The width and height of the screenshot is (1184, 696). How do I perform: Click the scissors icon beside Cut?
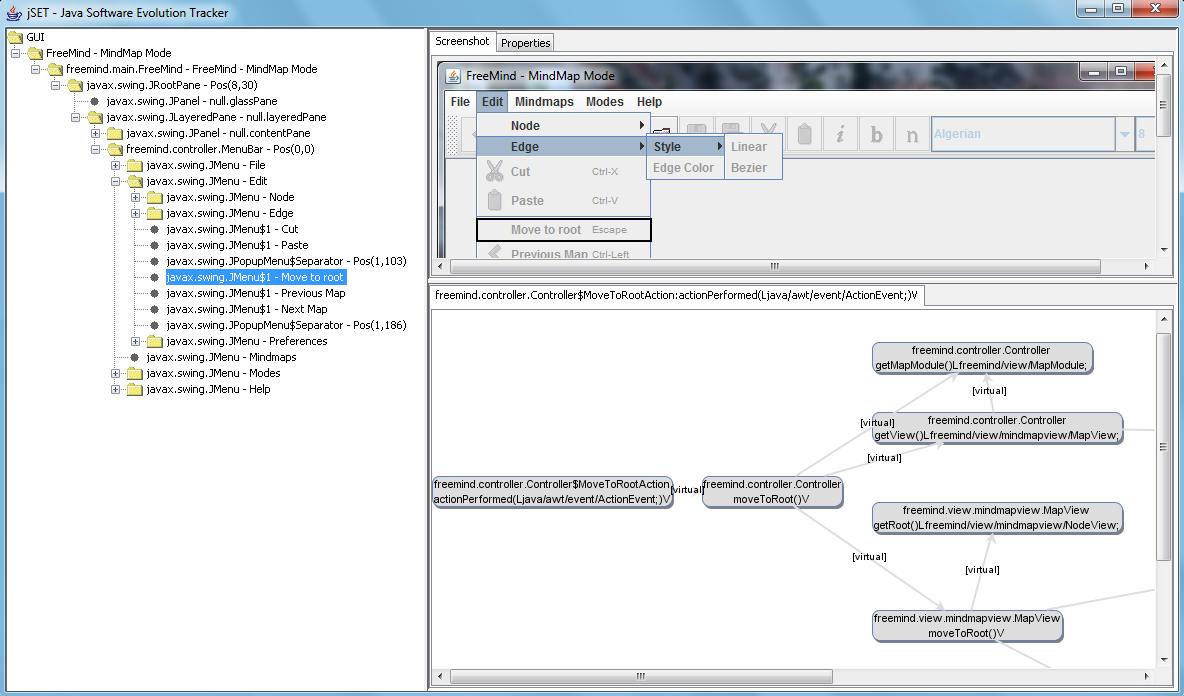coord(494,172)
